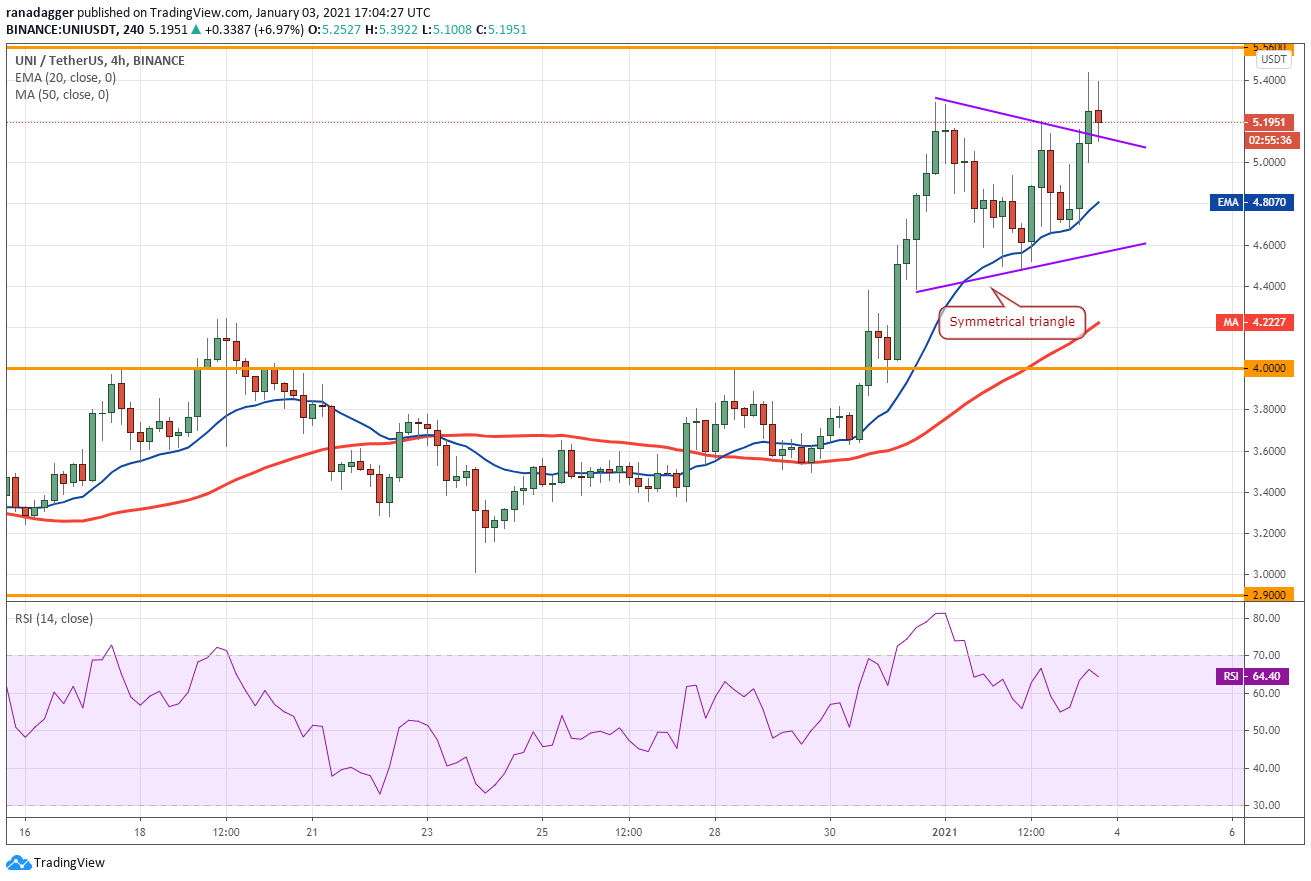Click the TradingView logo icon
Screen dimensions: 1311x881
(18, 862)
